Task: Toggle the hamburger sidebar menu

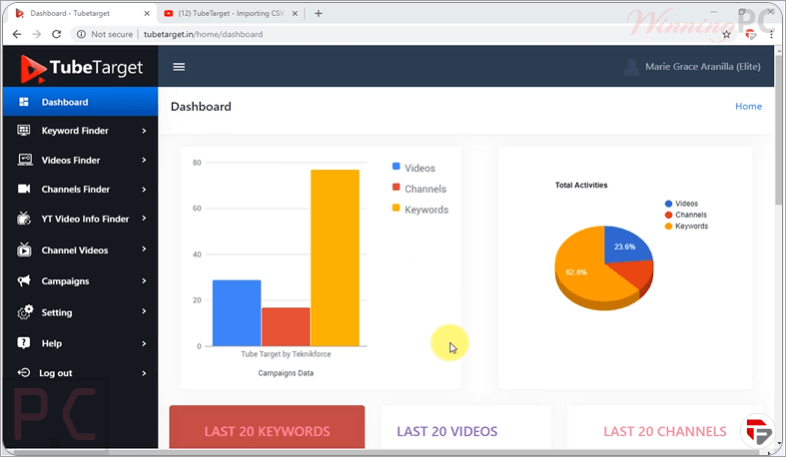Action: [x=179, y=67]
